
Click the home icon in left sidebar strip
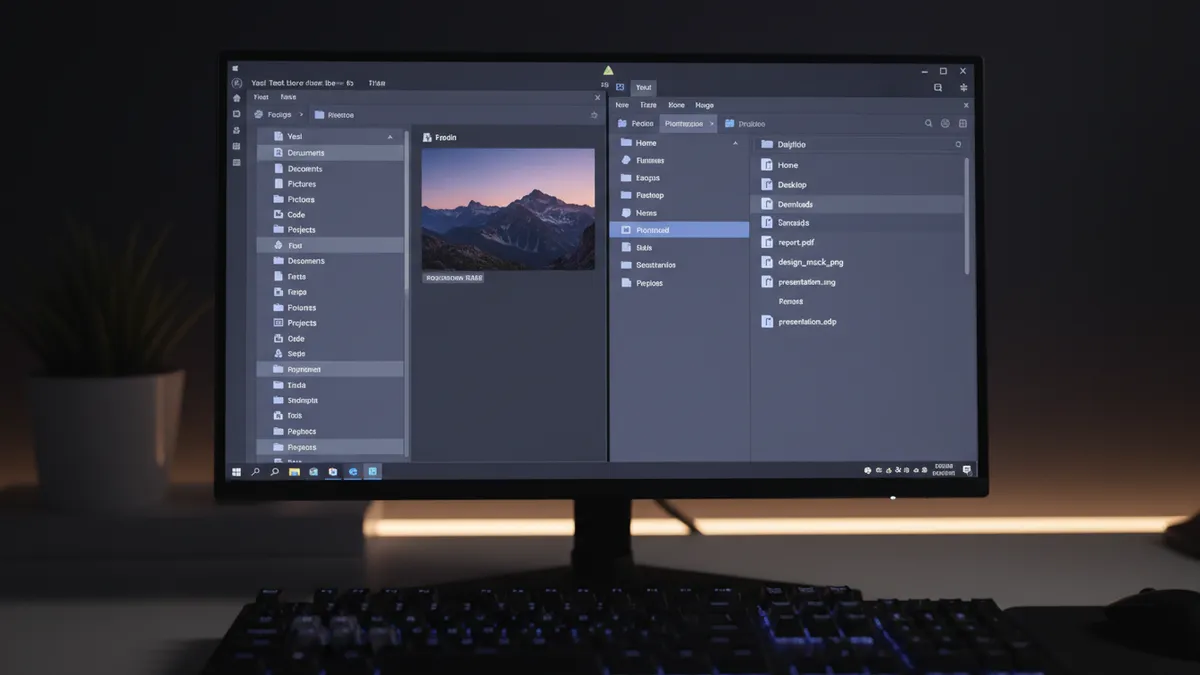[x=237, y=98]
